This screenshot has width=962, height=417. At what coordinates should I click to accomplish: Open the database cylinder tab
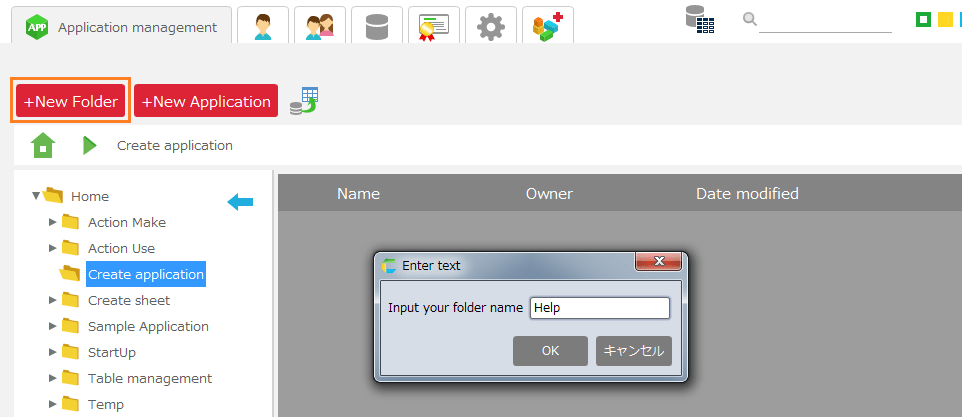point(377,26)
